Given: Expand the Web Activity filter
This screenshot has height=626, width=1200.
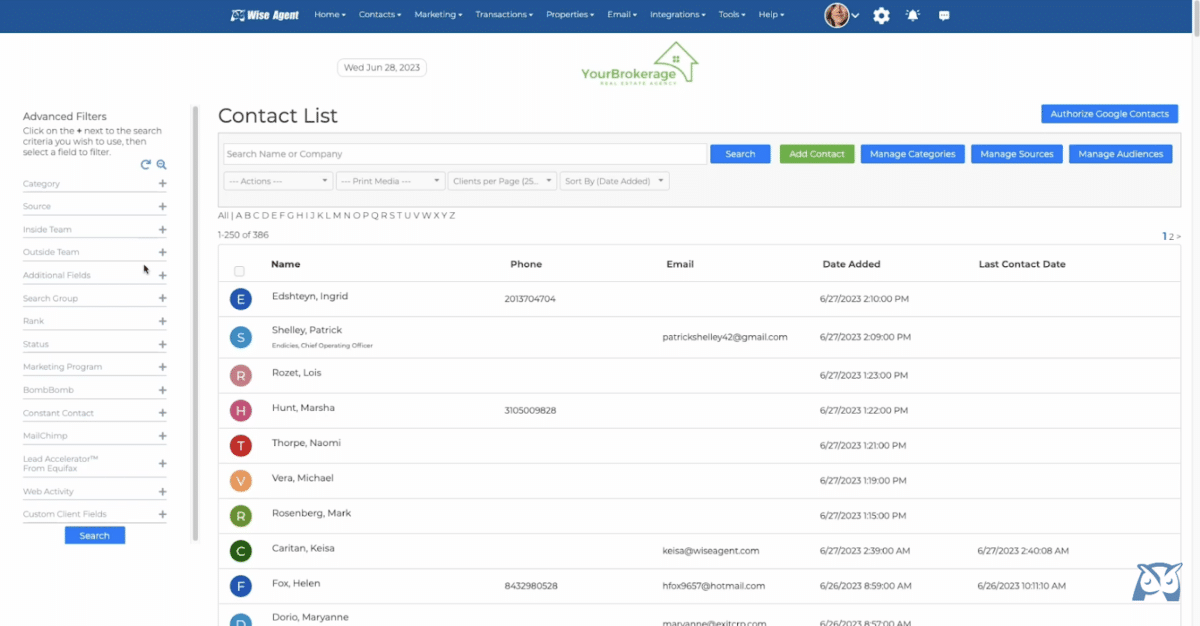Looking at the screenshot, I should (162, 493).
